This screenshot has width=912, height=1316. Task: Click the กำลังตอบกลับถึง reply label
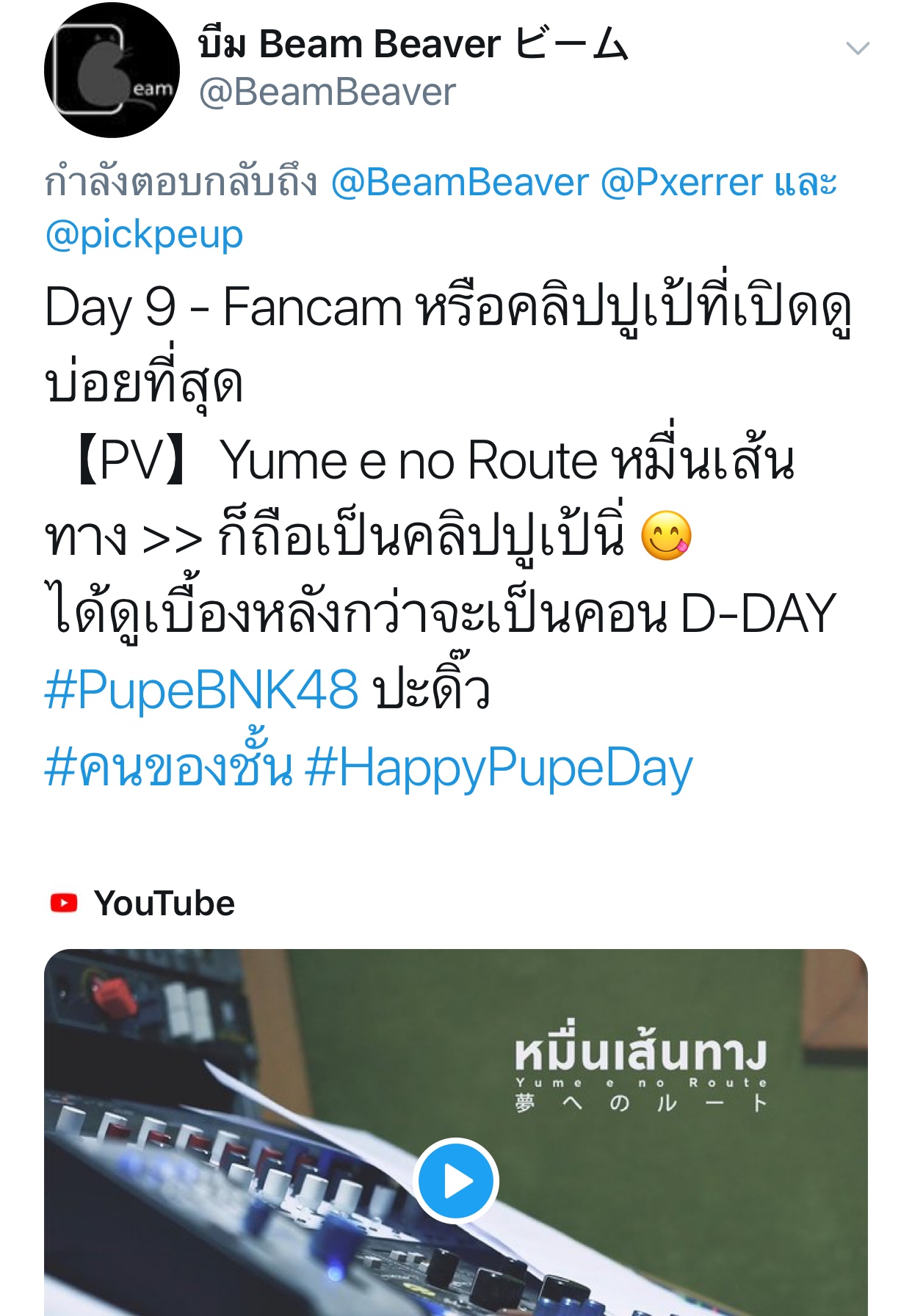coord(181,182)
